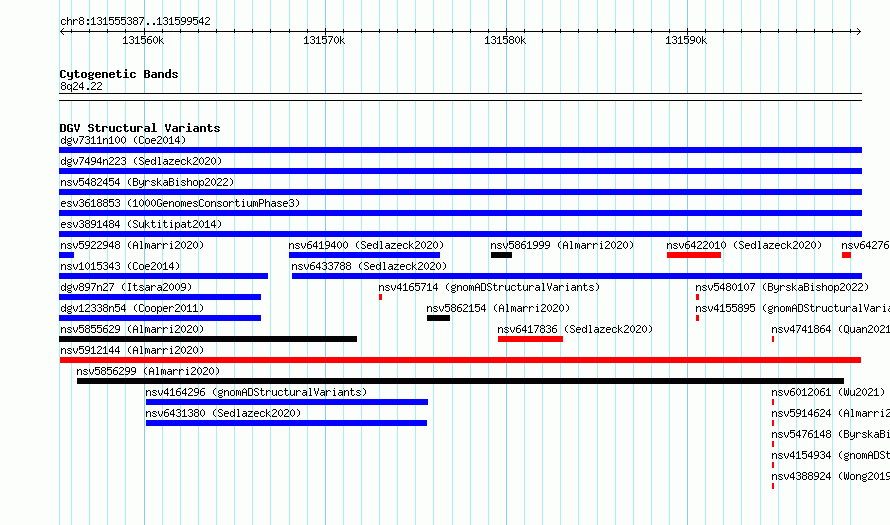Viewport: 890px width, 525px height.
Task: Click the red bar under nsv6417836
Action: pyautogui.click(x=530, y=339)
